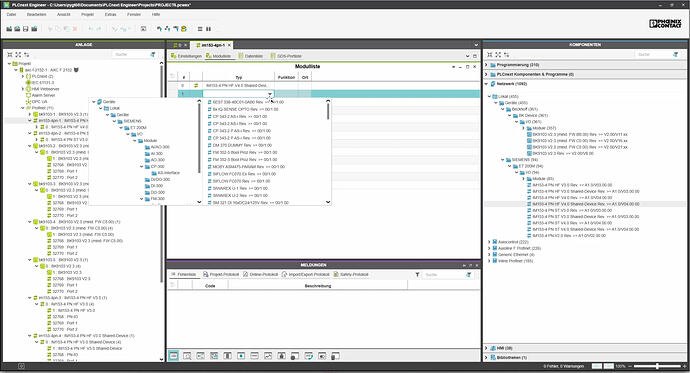The image size is (690, 373).
Task: Click Beschreibung column header in messages
Action: point(318,286)
